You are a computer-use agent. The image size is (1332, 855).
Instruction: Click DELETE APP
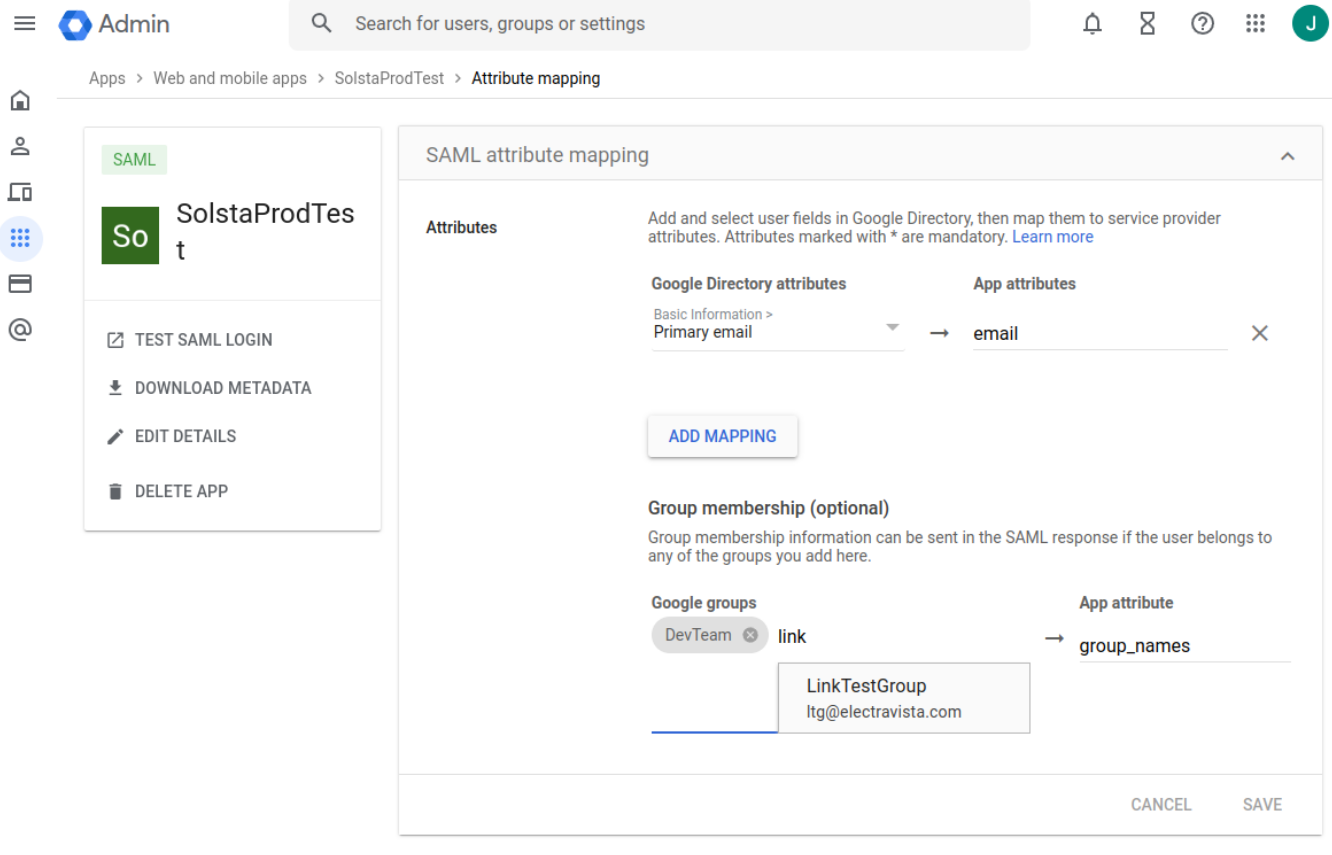168,491
